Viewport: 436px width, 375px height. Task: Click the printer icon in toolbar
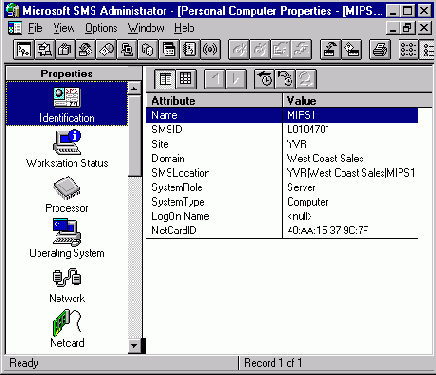380,50
